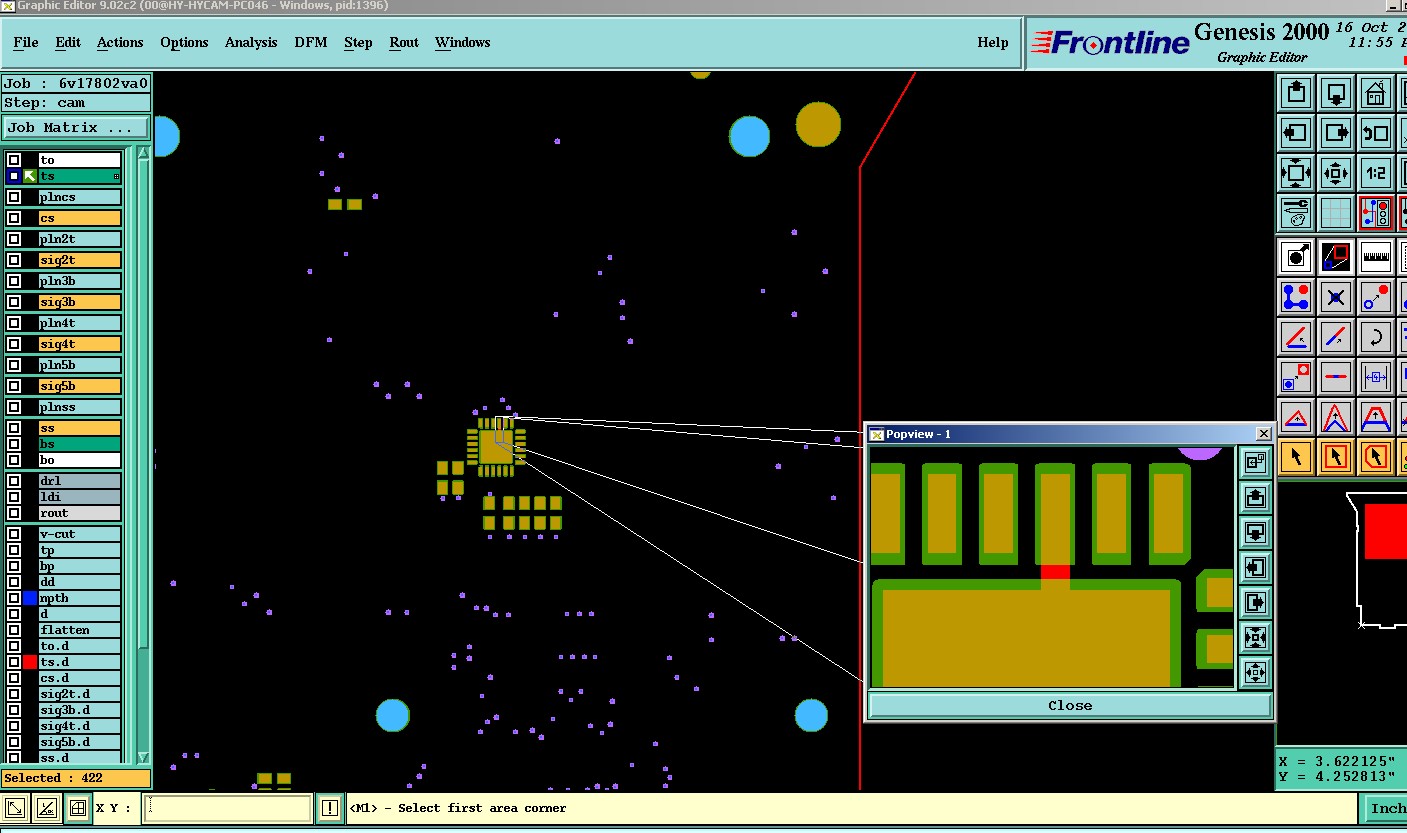Click the Popview window-swap top icon
Image resolution: width=1407 pixels, height=833 pixels.
[x=1256, y=462]
